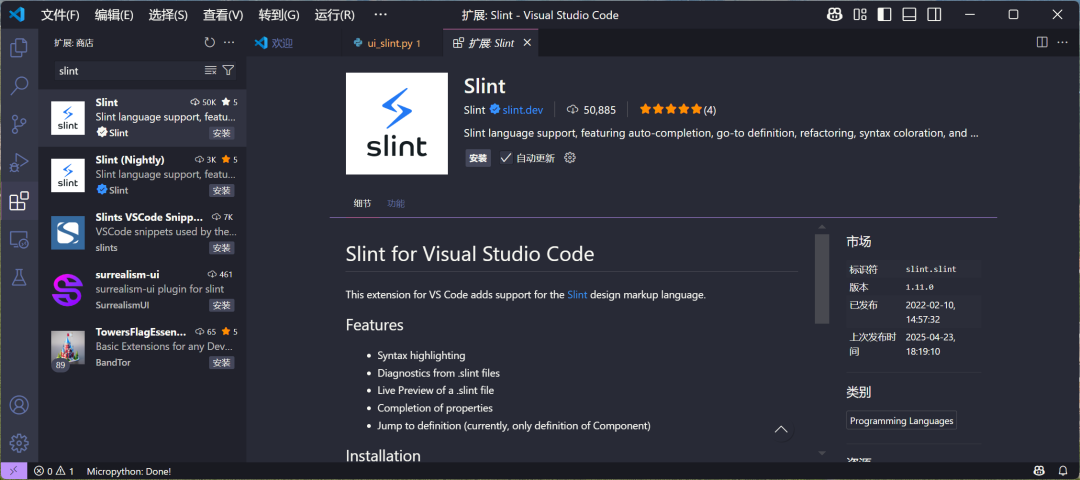Open the Explorer view in activity bar
The width and height of the screenshot is (1080, 480).
(x=19, y=48)
